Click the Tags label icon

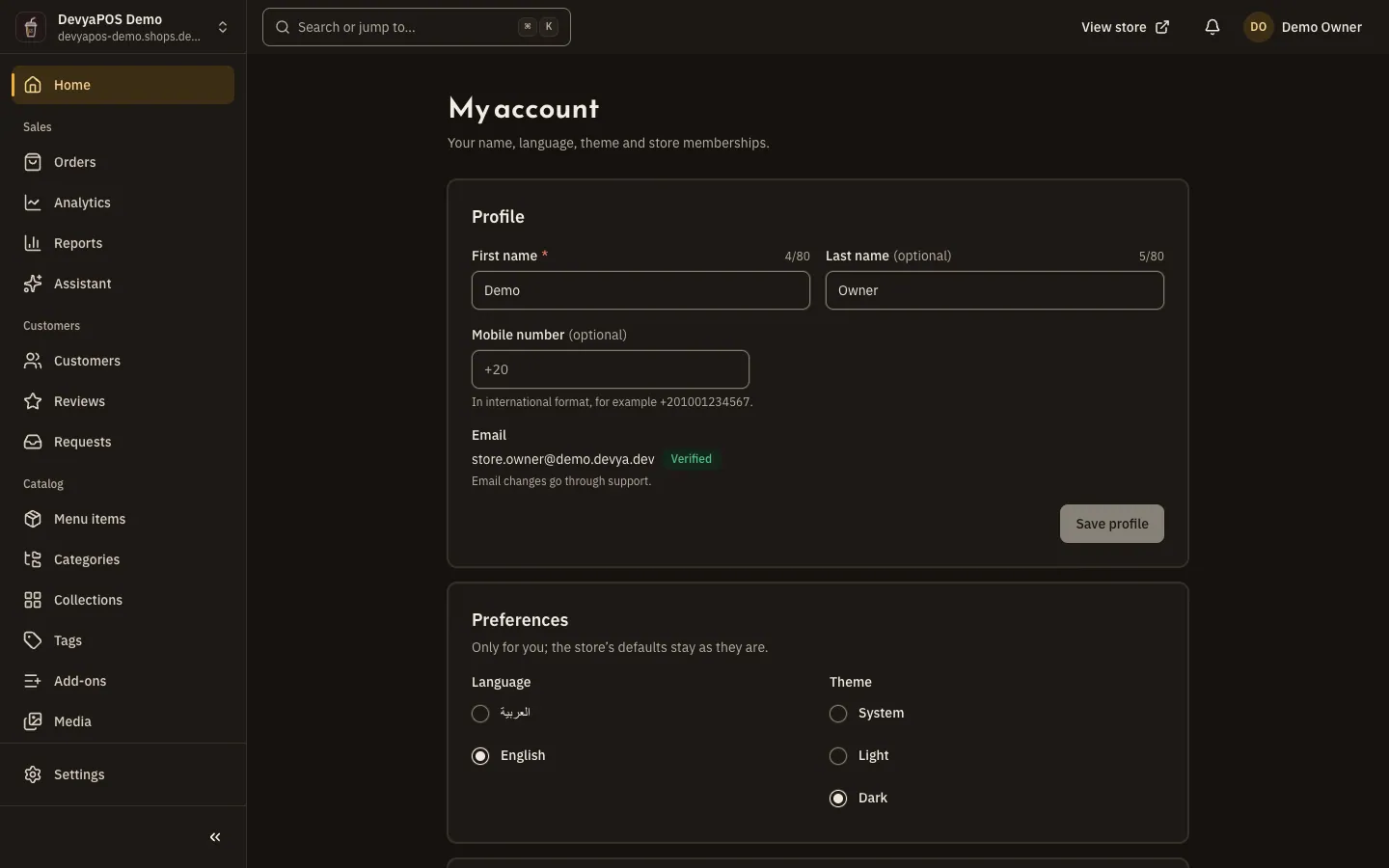tap(33, 640)
